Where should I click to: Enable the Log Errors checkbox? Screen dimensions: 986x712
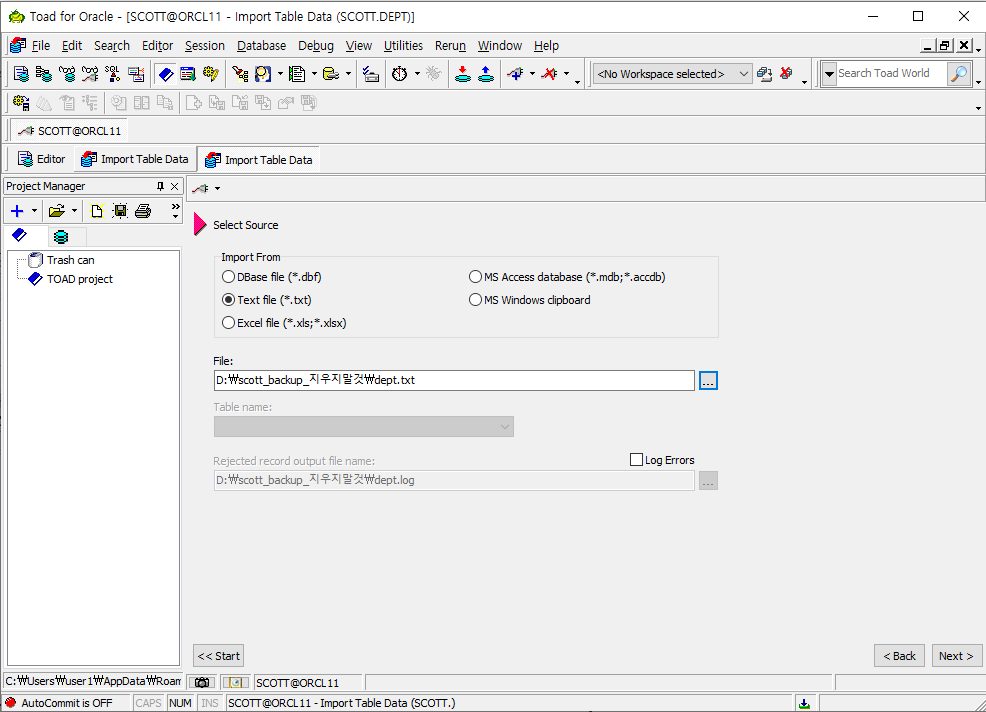tap(636, 460)
